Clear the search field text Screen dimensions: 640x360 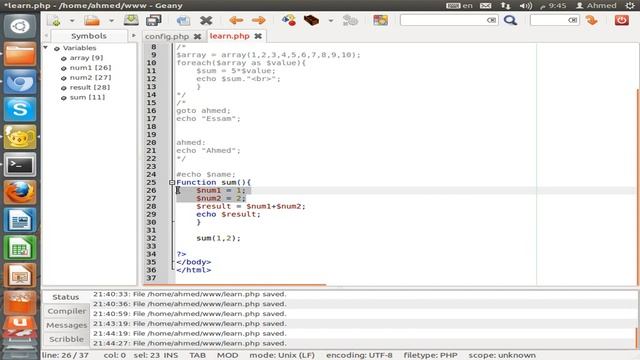[x=491, y=20]
